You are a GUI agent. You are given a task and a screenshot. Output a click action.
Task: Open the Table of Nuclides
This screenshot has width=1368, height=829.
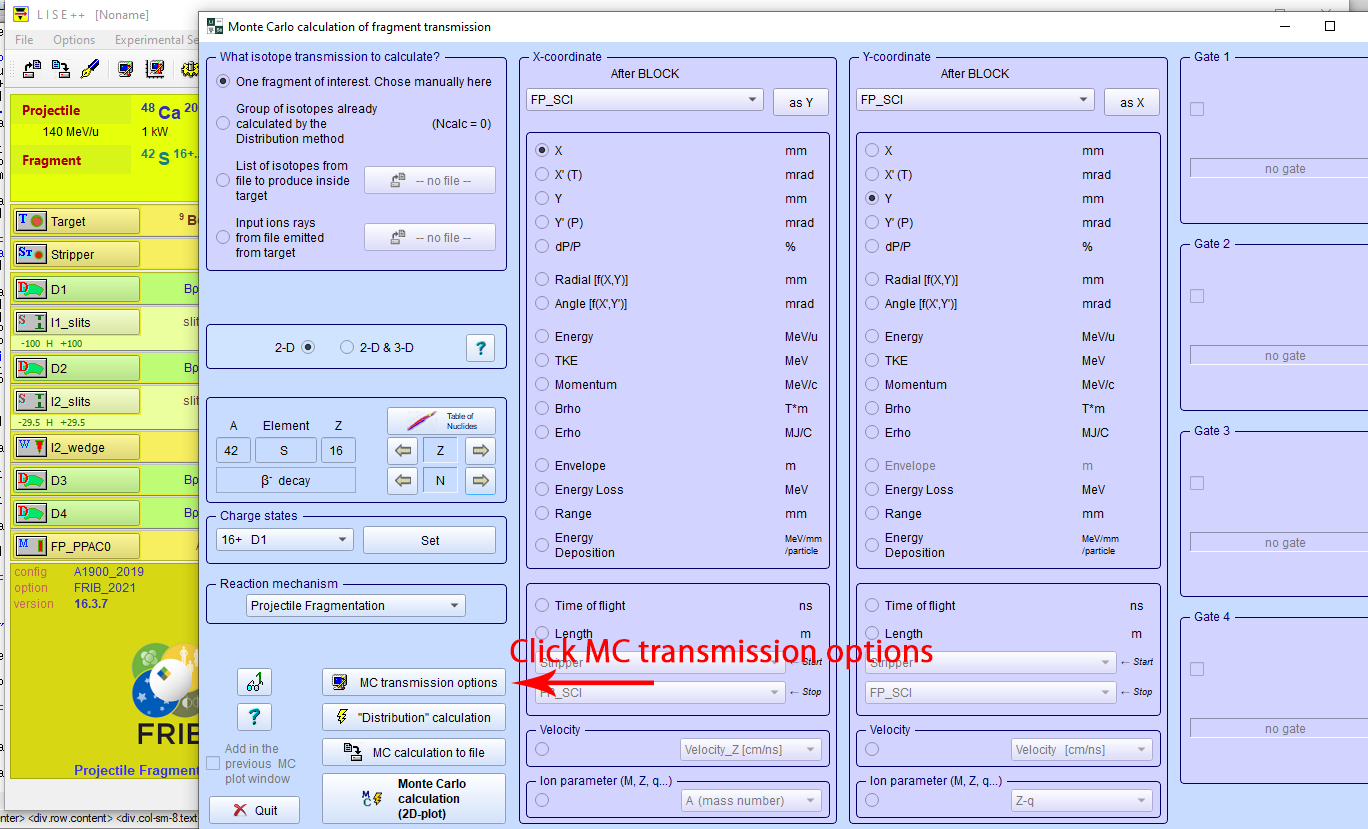(x=440, y=421)
